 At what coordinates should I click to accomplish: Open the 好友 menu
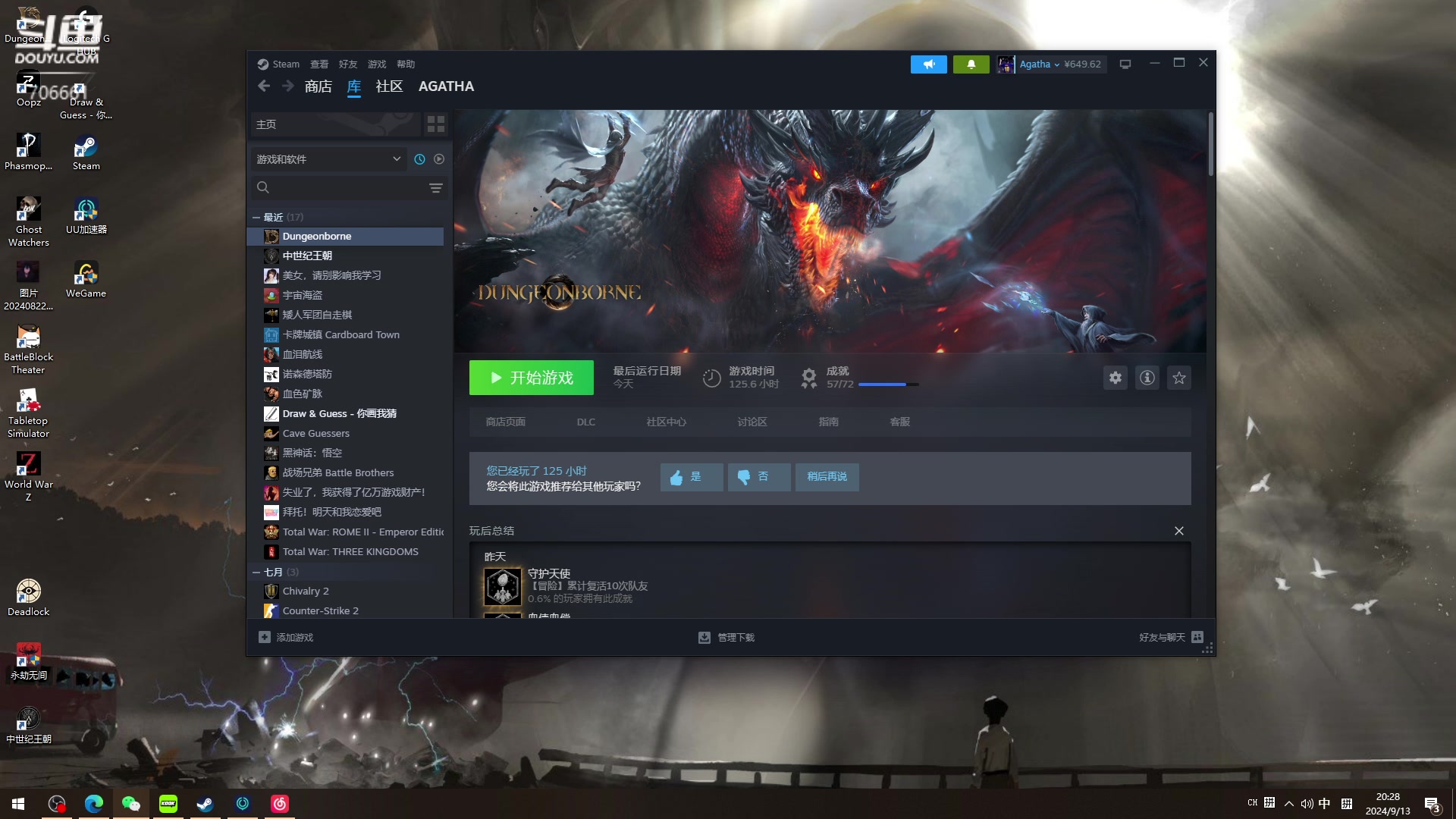pos(348,64)
